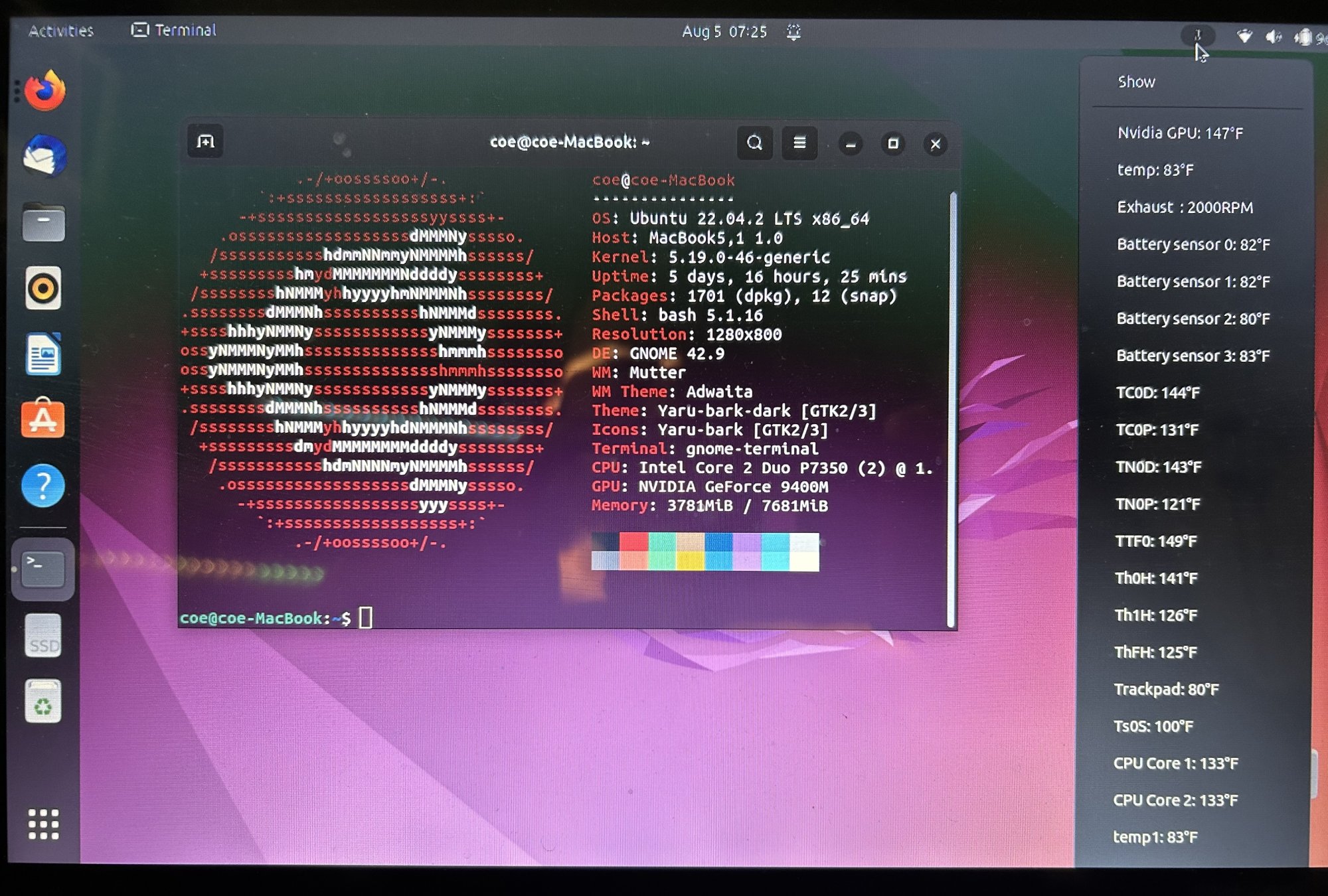Open LibreOffice Writer from the dock

pos(44,354)
